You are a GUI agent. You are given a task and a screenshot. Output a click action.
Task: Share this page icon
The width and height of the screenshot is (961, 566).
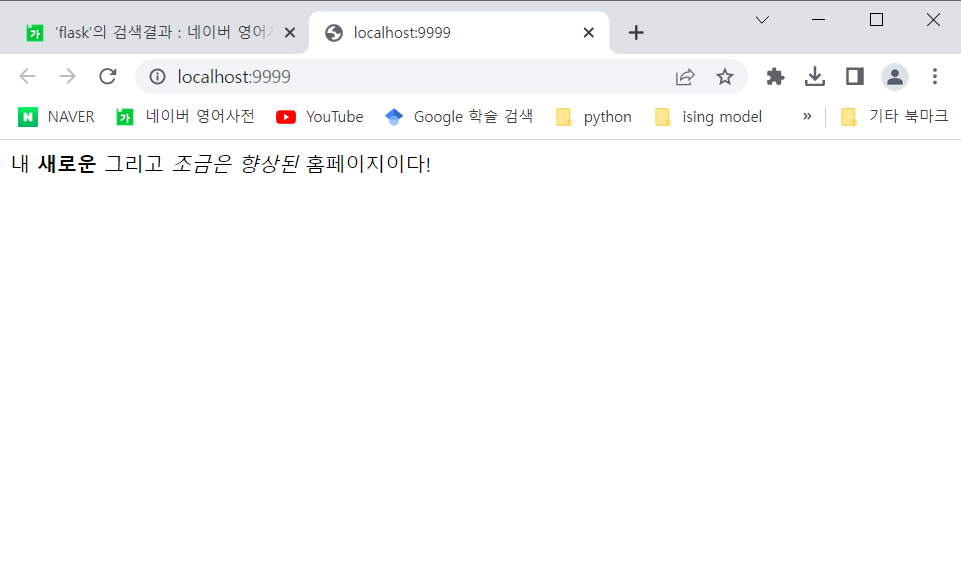pyautogui.click(x=685, y=77)
